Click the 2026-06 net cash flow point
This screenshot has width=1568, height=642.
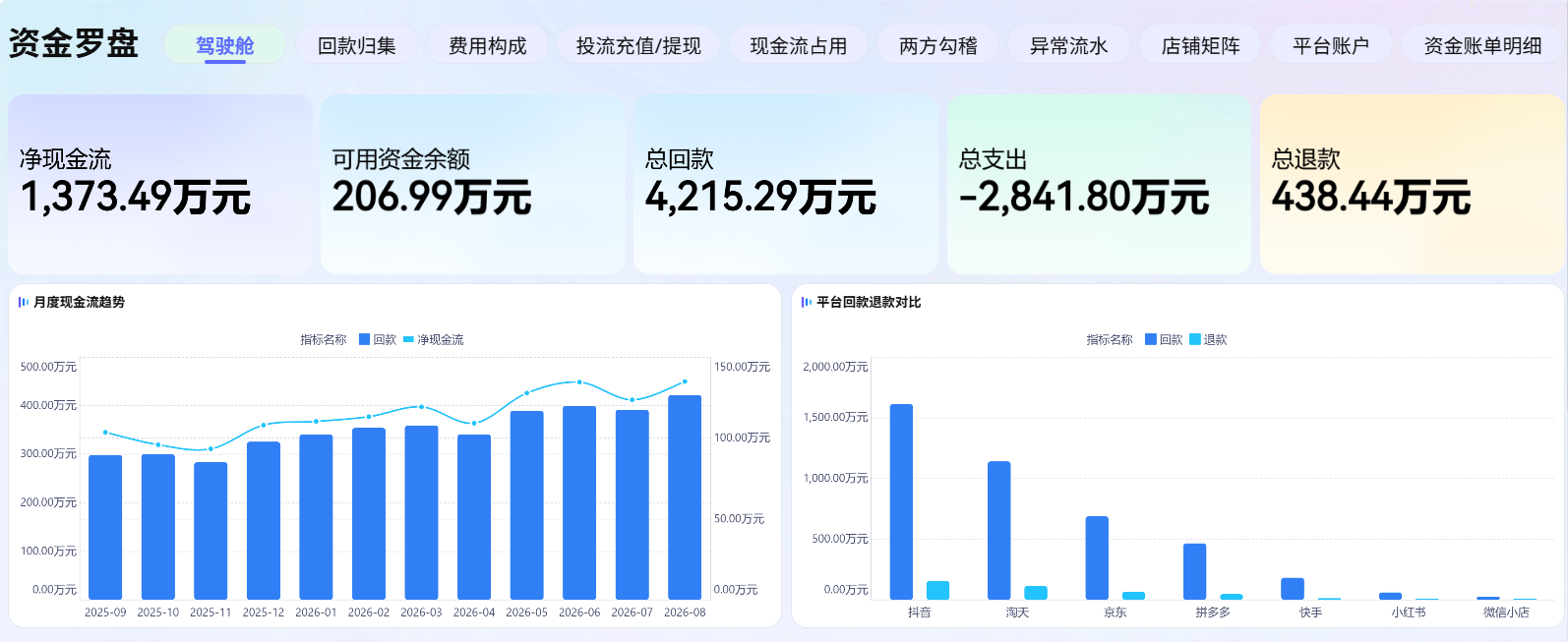[579, 381]
